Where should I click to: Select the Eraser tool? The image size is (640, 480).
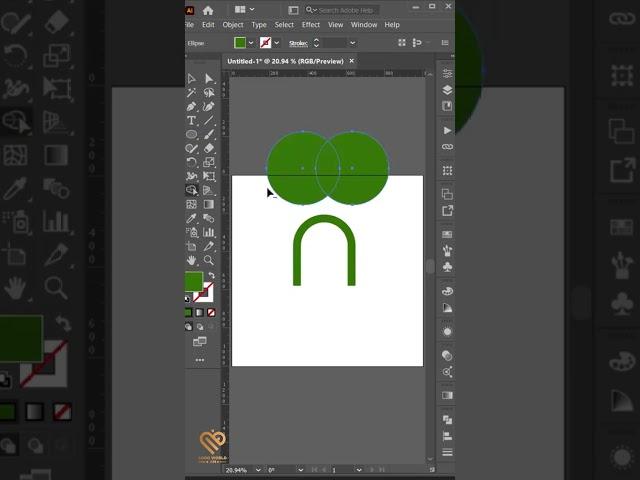click(209, 148)
